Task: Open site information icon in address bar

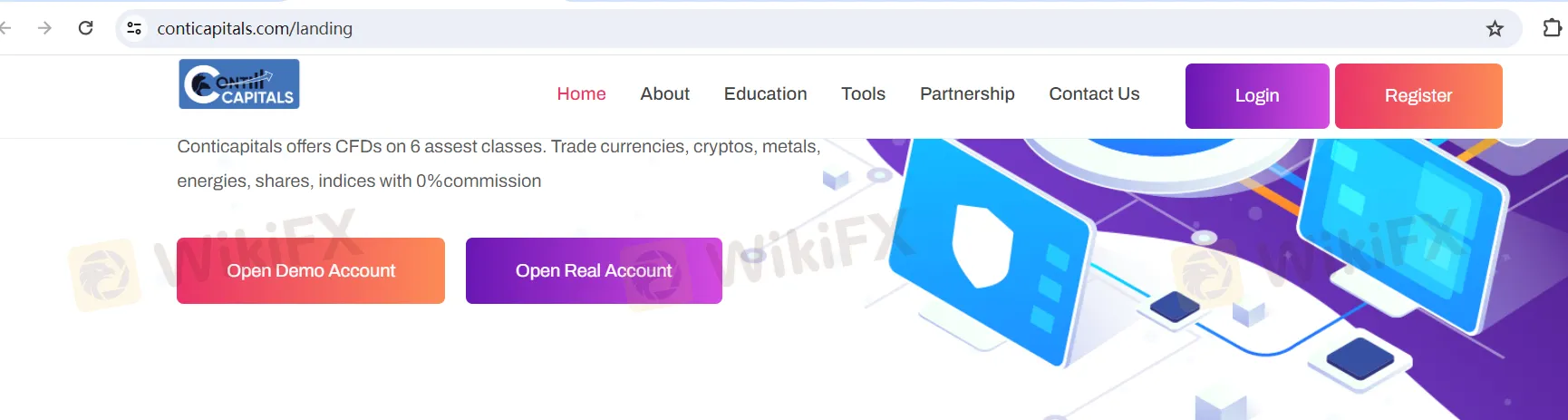Action: 134,28
